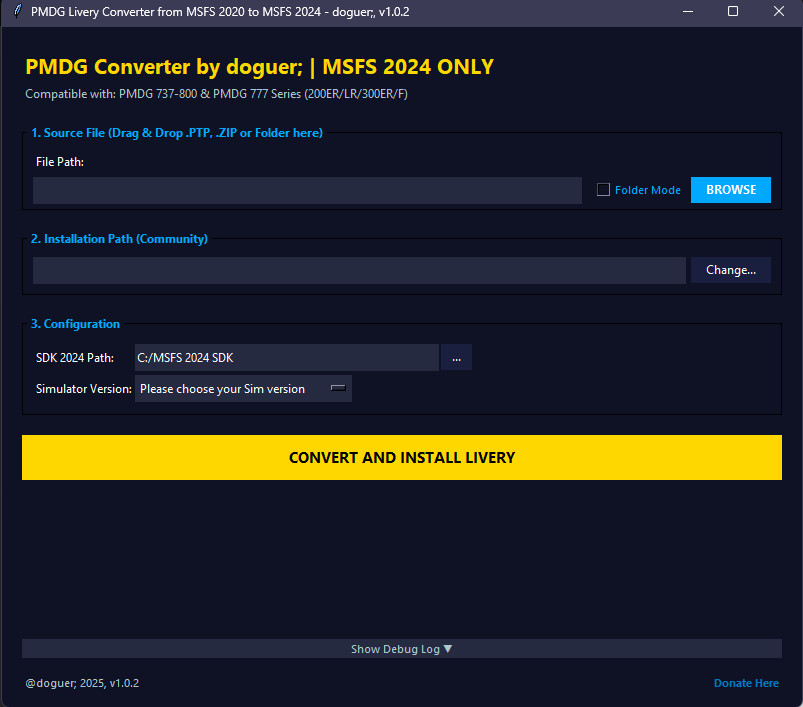Click Change... to set installation path
803x707 pixels.
coord(730,269)
